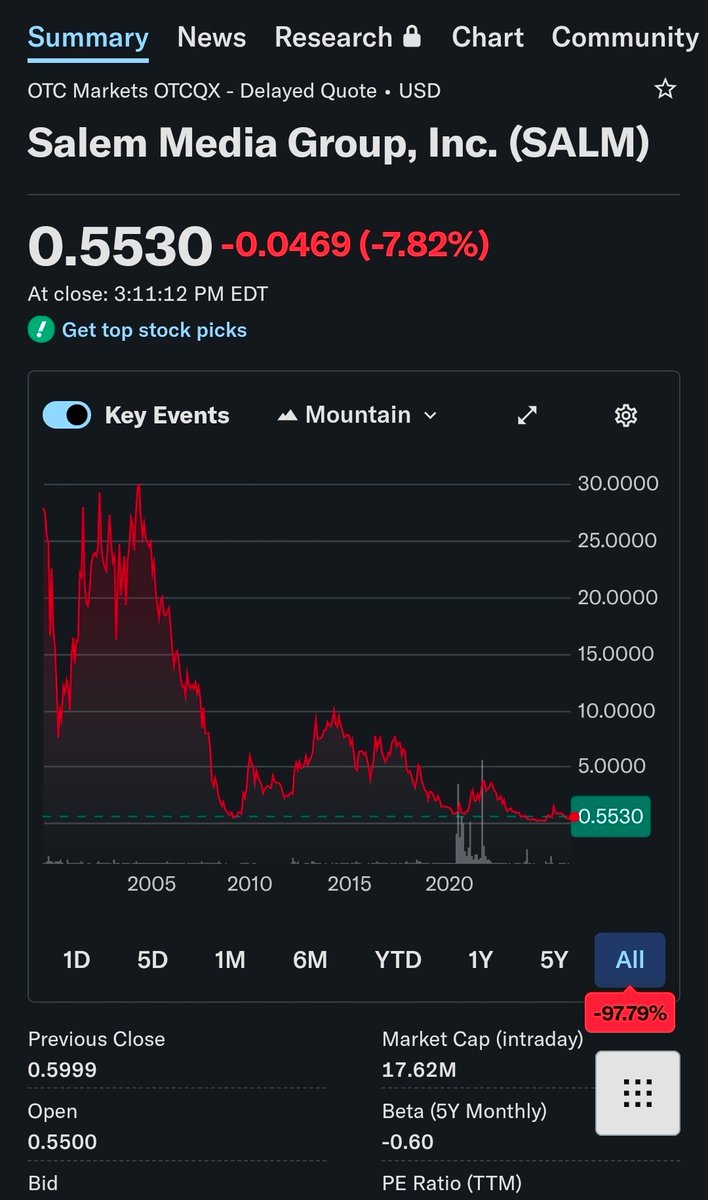Click the 0.5530 headline price
Screen dimensions: 708x1200
(x=120, y=246)
